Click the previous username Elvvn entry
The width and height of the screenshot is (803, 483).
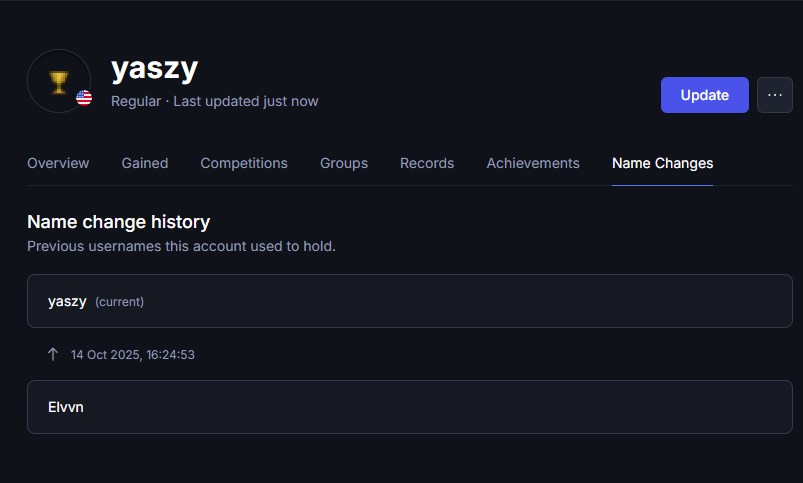tap(66, 407)
